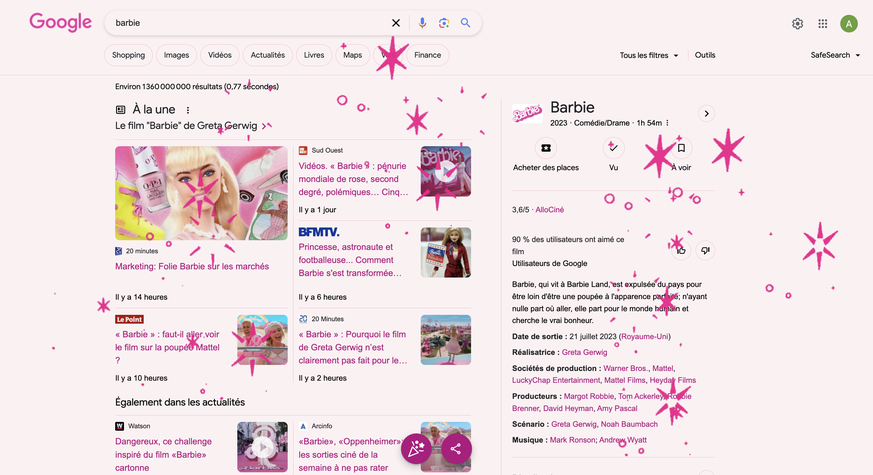873x475 pixels.
Task: Open settings via the gear icon
Action: pyautogui.click(x=797, y=24)
